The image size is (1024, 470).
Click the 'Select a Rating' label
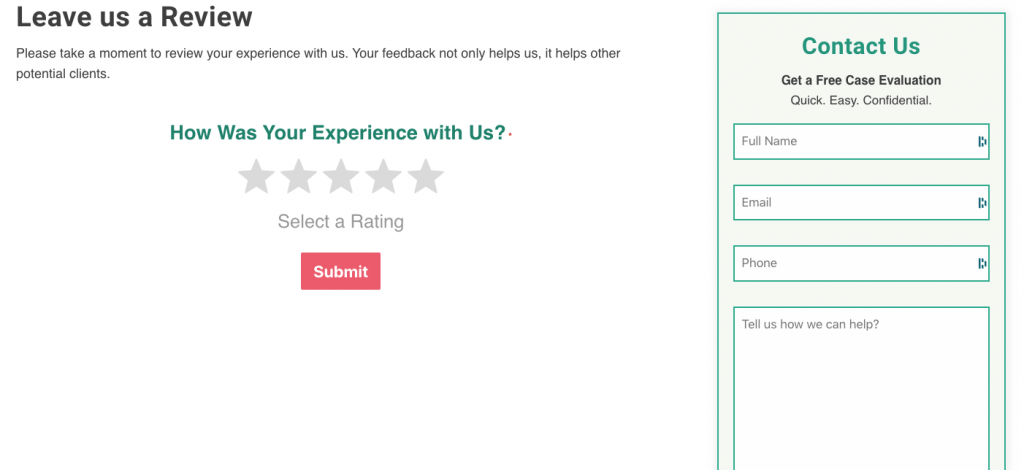341,222
